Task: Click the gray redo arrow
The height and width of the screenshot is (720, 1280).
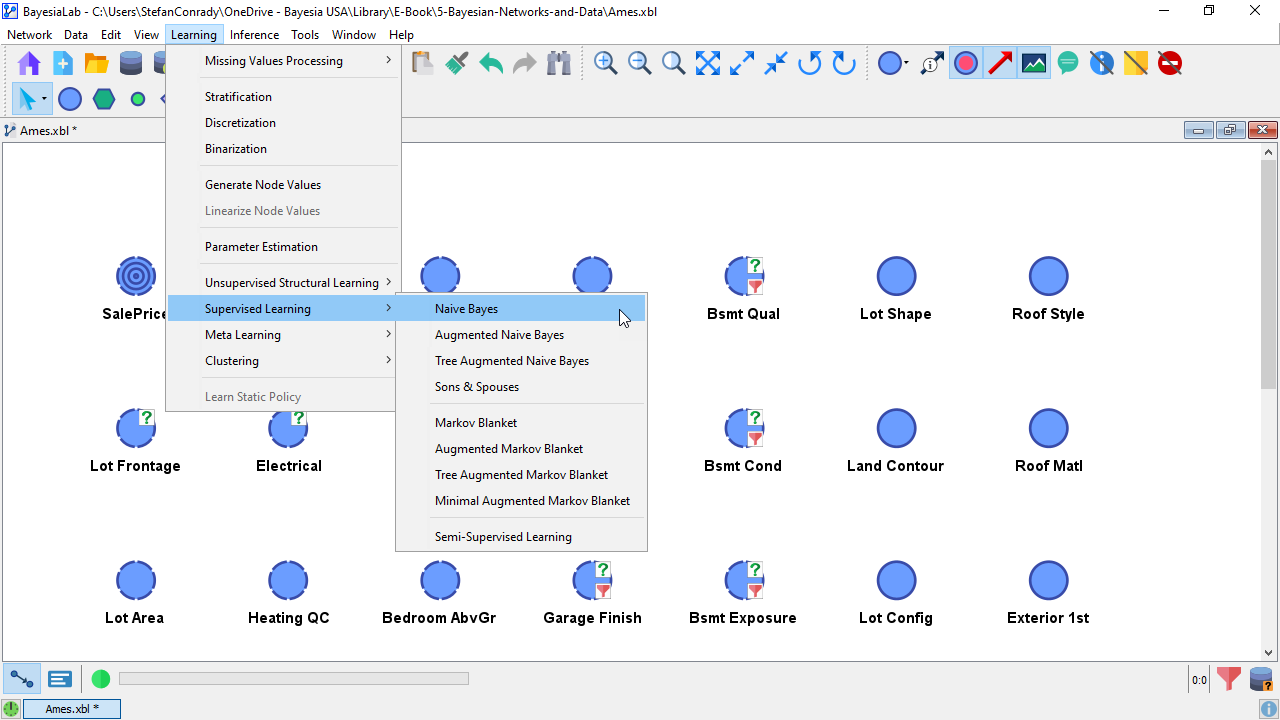Action: pos(524,64)
